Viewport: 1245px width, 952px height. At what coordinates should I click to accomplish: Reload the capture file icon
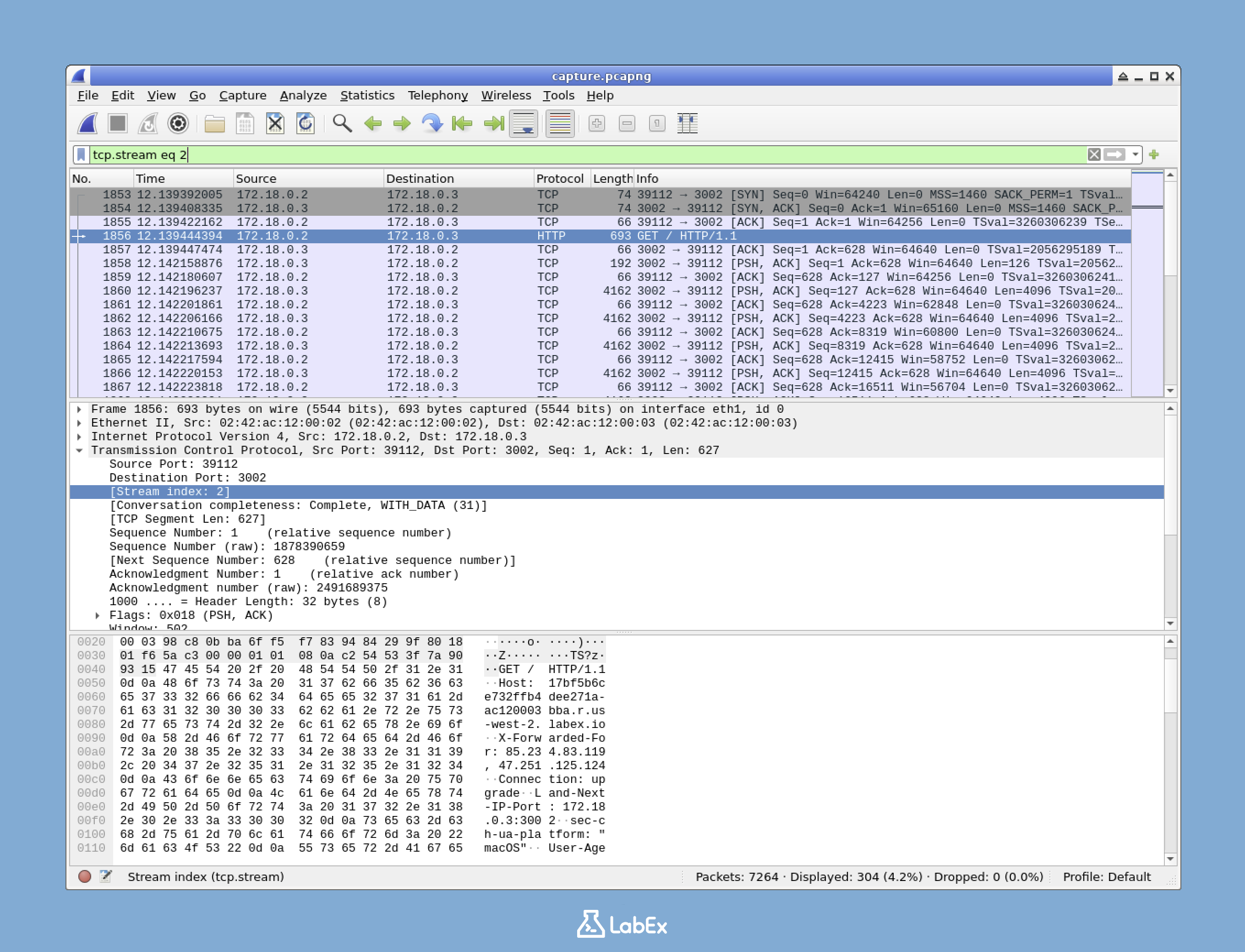(306, 124)
